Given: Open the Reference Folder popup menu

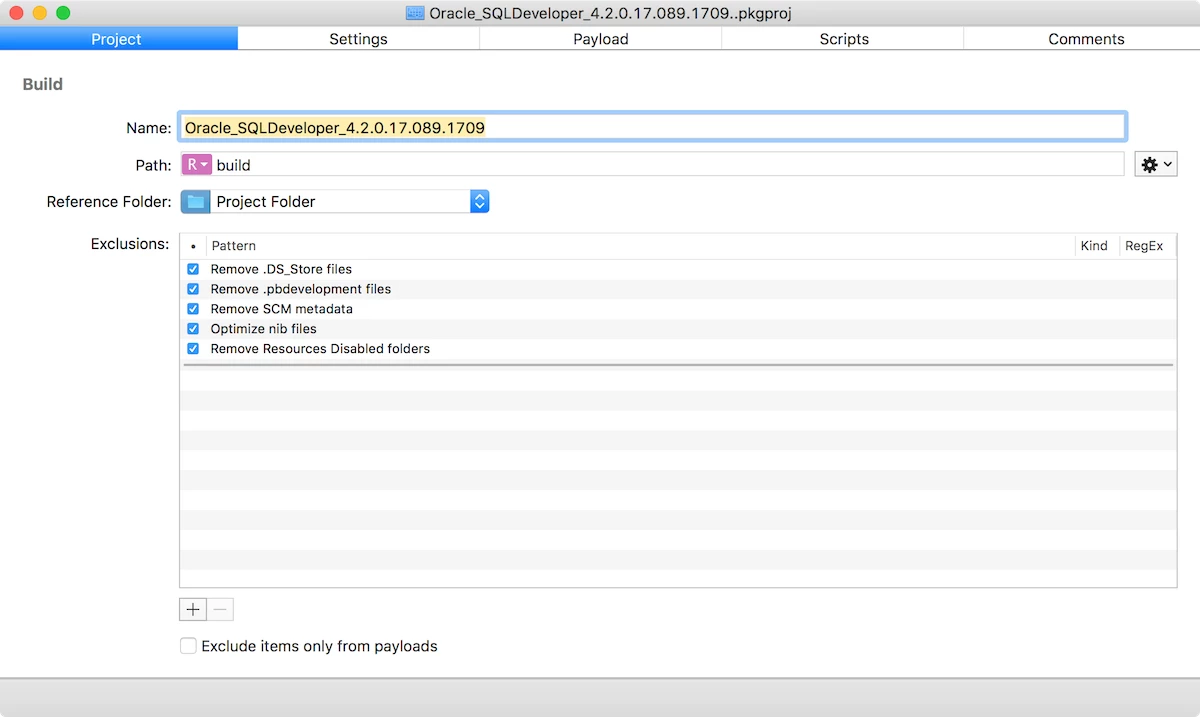Looking at the screenshot, I should (335, 201).
